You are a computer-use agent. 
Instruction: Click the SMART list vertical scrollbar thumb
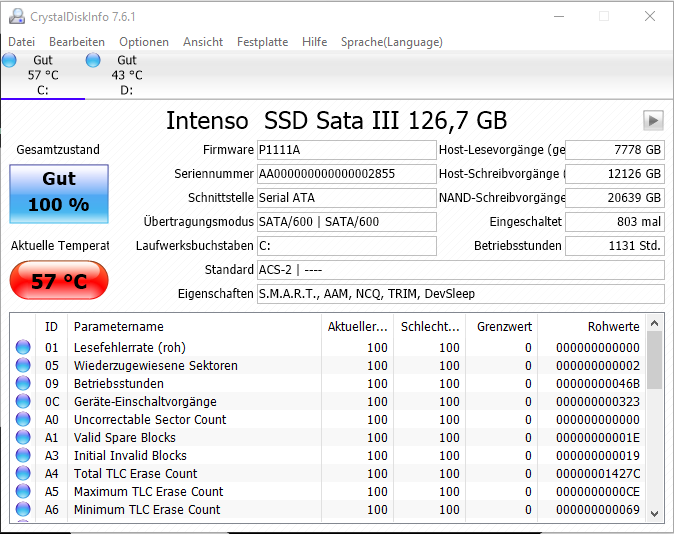click(x=655, y=360)
